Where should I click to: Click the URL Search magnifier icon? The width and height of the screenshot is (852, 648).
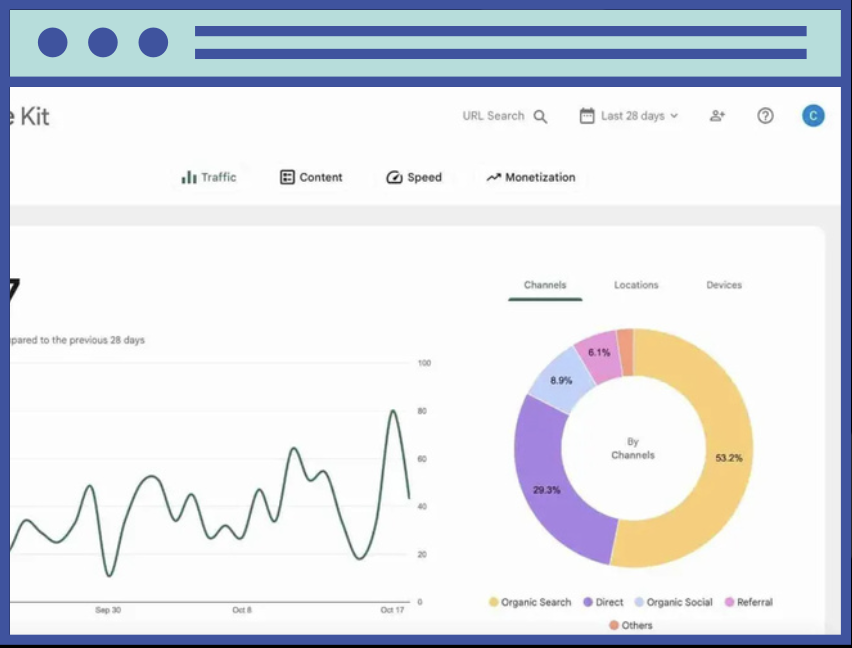(x=540, y=117)
